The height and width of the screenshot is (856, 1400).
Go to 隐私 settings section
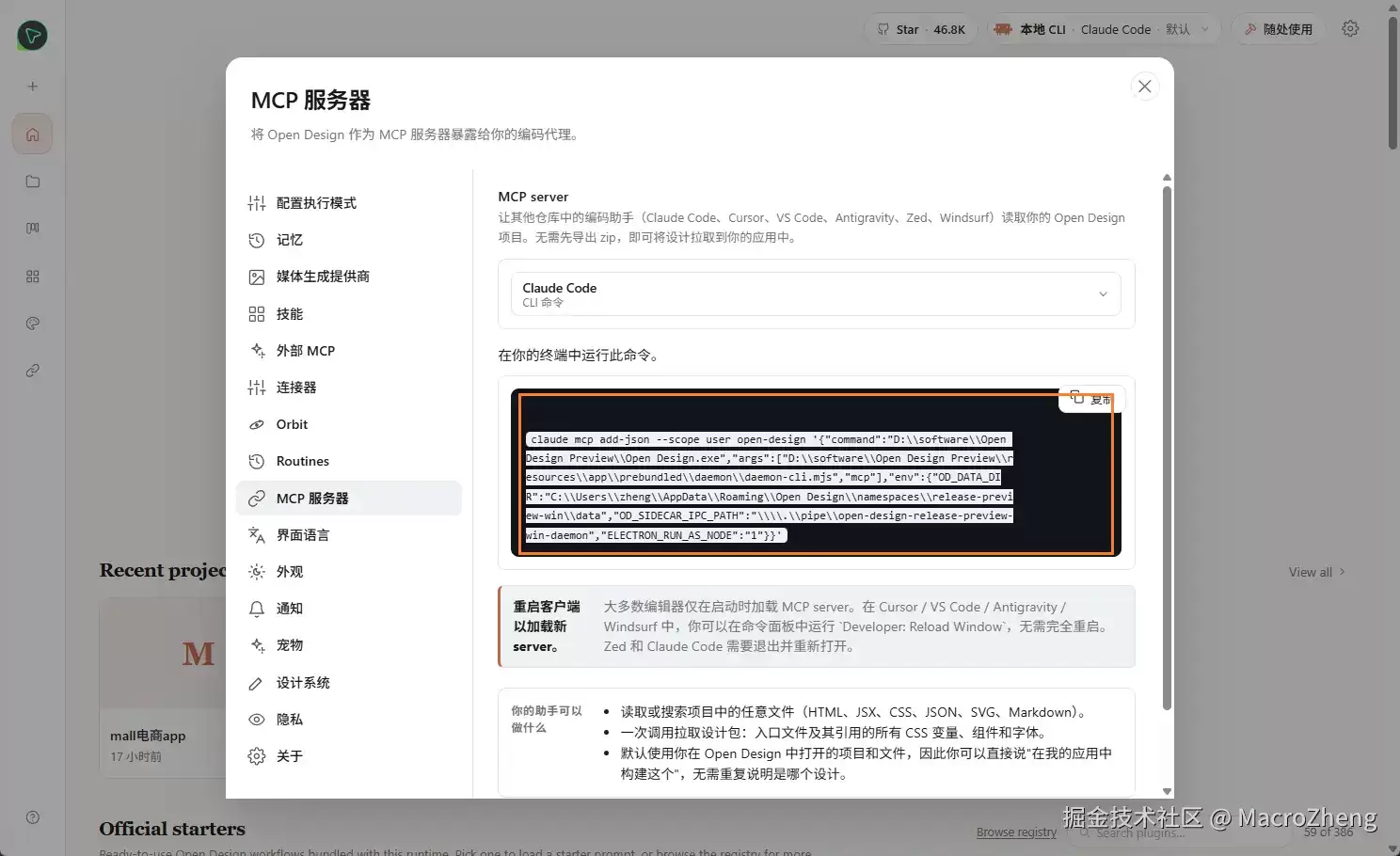(x=348, y=720)
